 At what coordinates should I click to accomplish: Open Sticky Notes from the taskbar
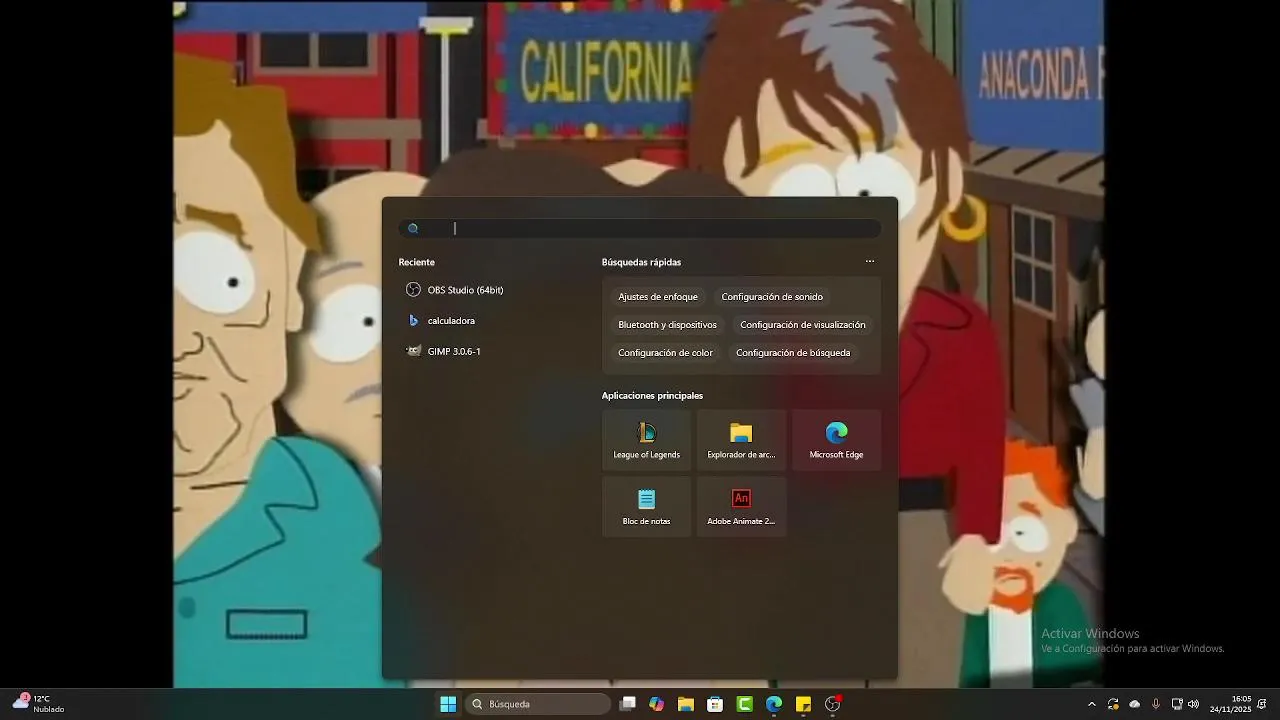tap(803, 704)
